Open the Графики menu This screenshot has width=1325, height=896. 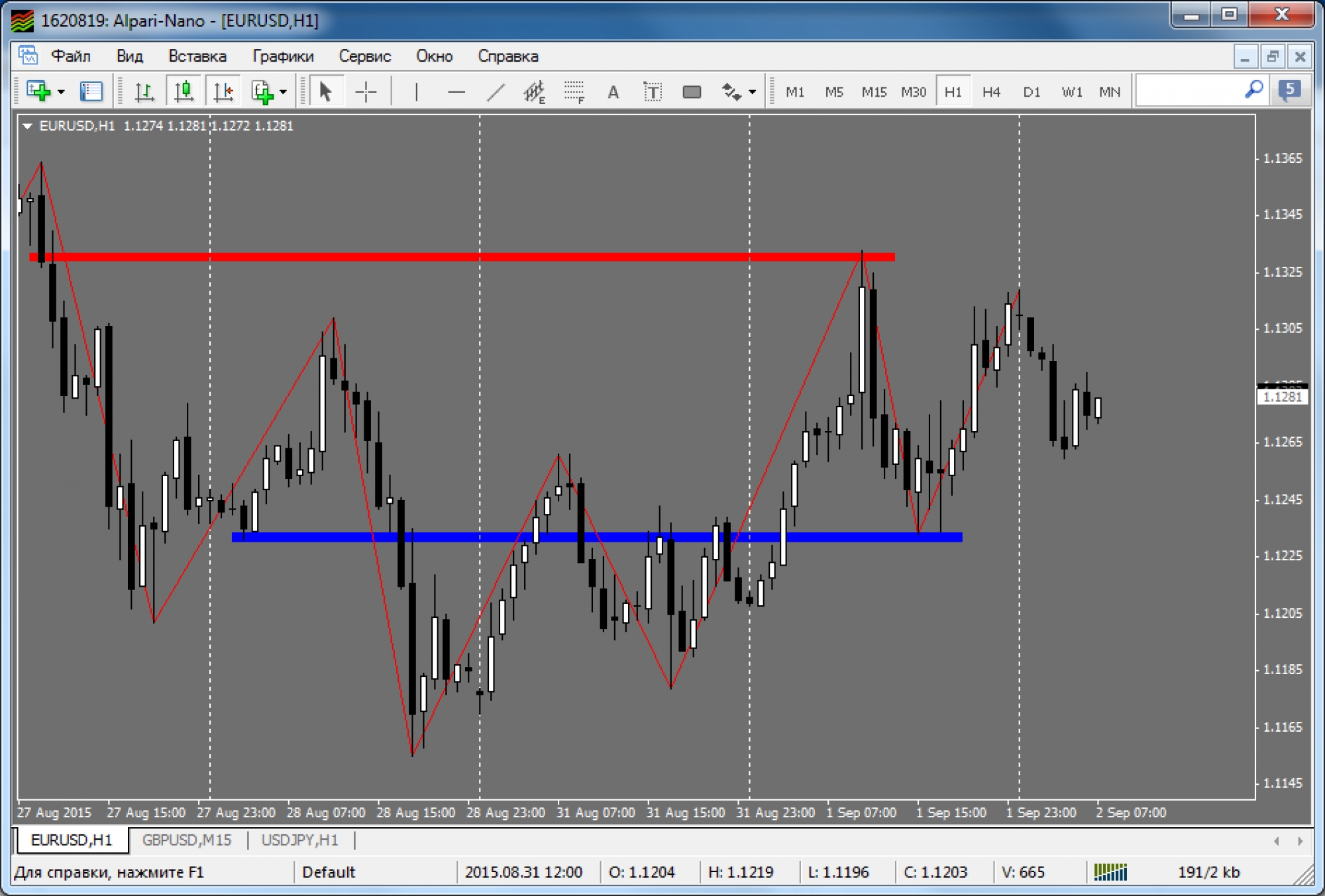[x=283, y=56]
